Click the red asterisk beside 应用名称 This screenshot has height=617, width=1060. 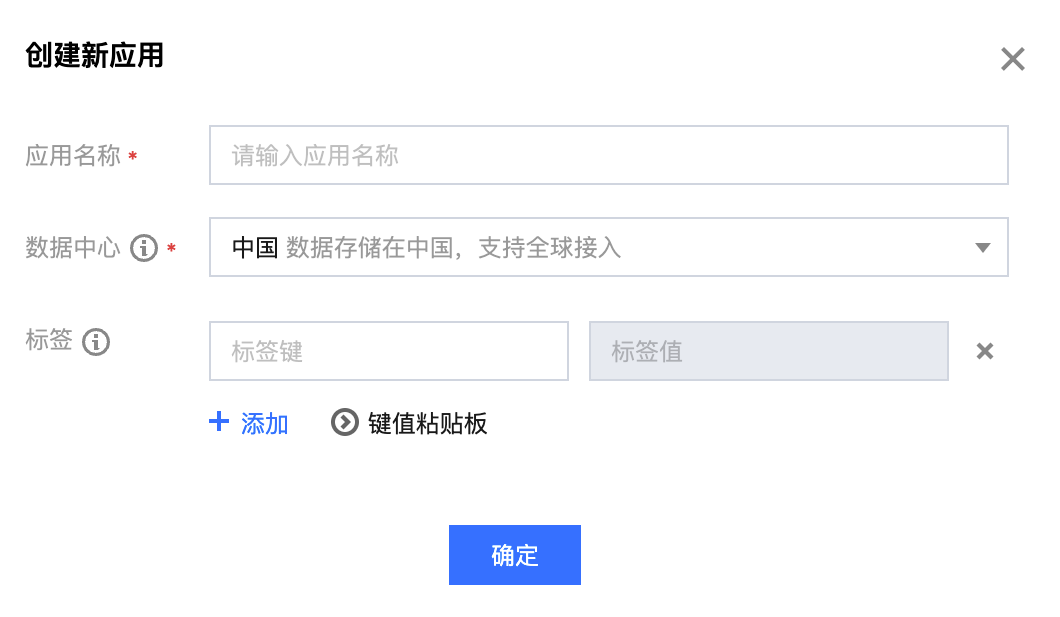133,157
